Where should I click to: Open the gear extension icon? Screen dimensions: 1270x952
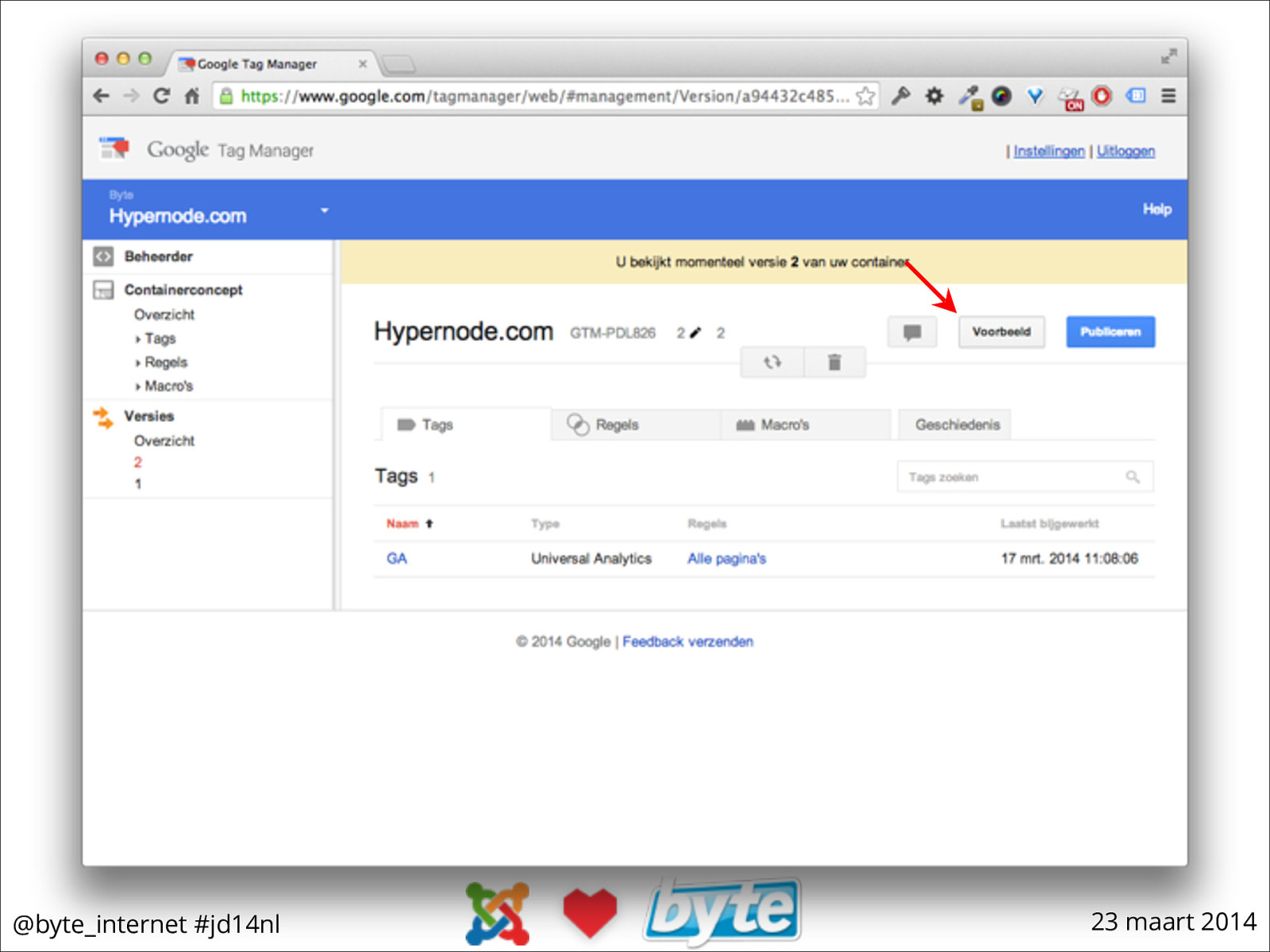click(934, 96)
